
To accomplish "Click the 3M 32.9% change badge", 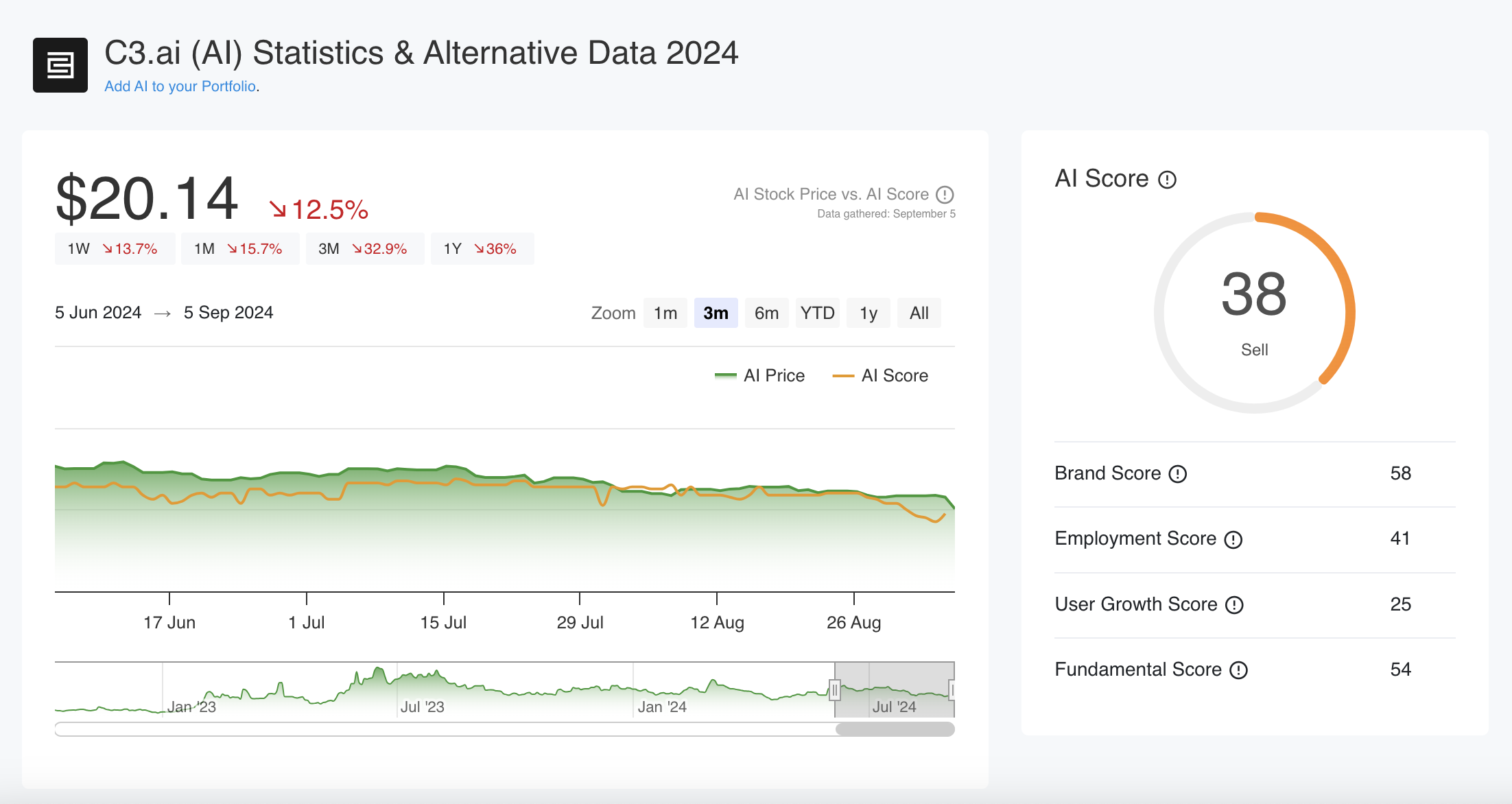I will coord(365,248).
